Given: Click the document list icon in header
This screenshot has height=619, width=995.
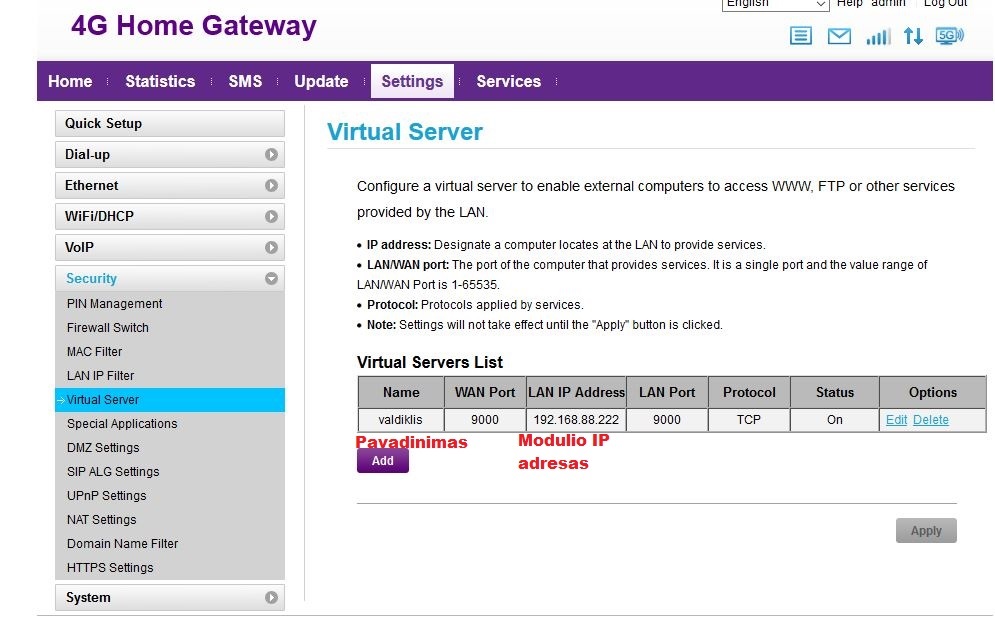Looking at the screenshot, I should (800, 37).
